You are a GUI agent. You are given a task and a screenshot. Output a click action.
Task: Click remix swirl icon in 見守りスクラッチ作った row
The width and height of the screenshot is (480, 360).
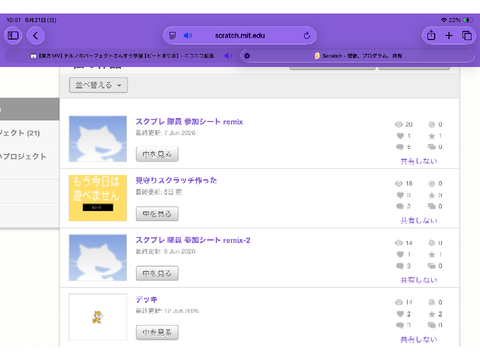pos(432,183)
